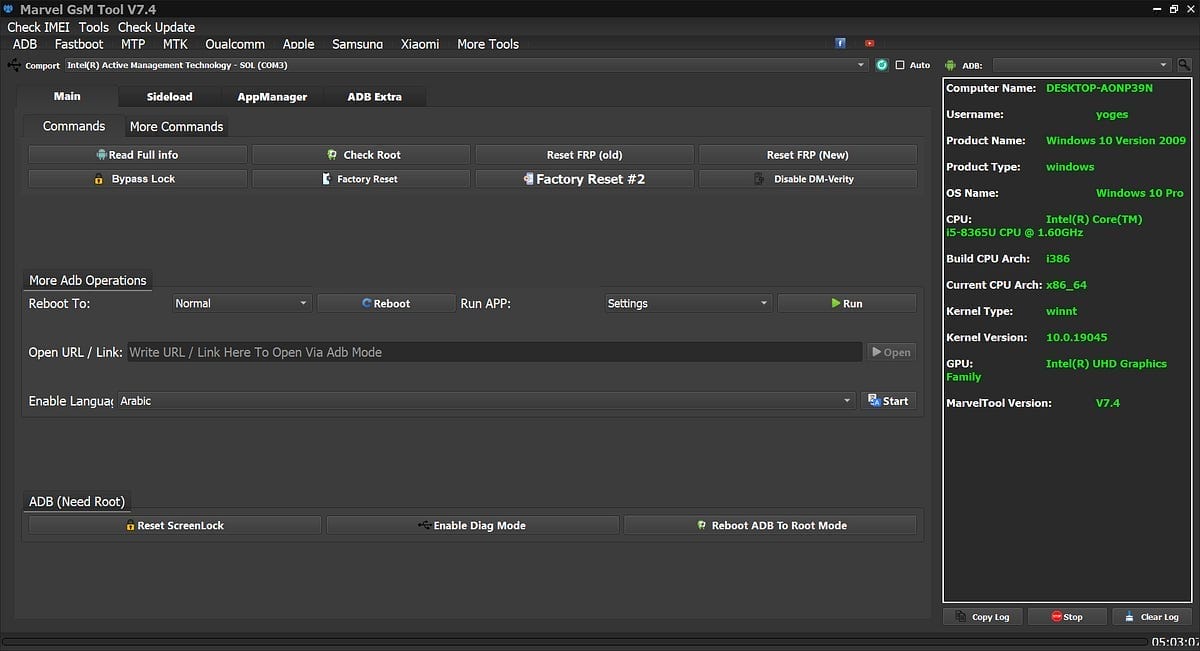Click the green Android ADB icon
Screen dimensions: 1200x651
950,65
